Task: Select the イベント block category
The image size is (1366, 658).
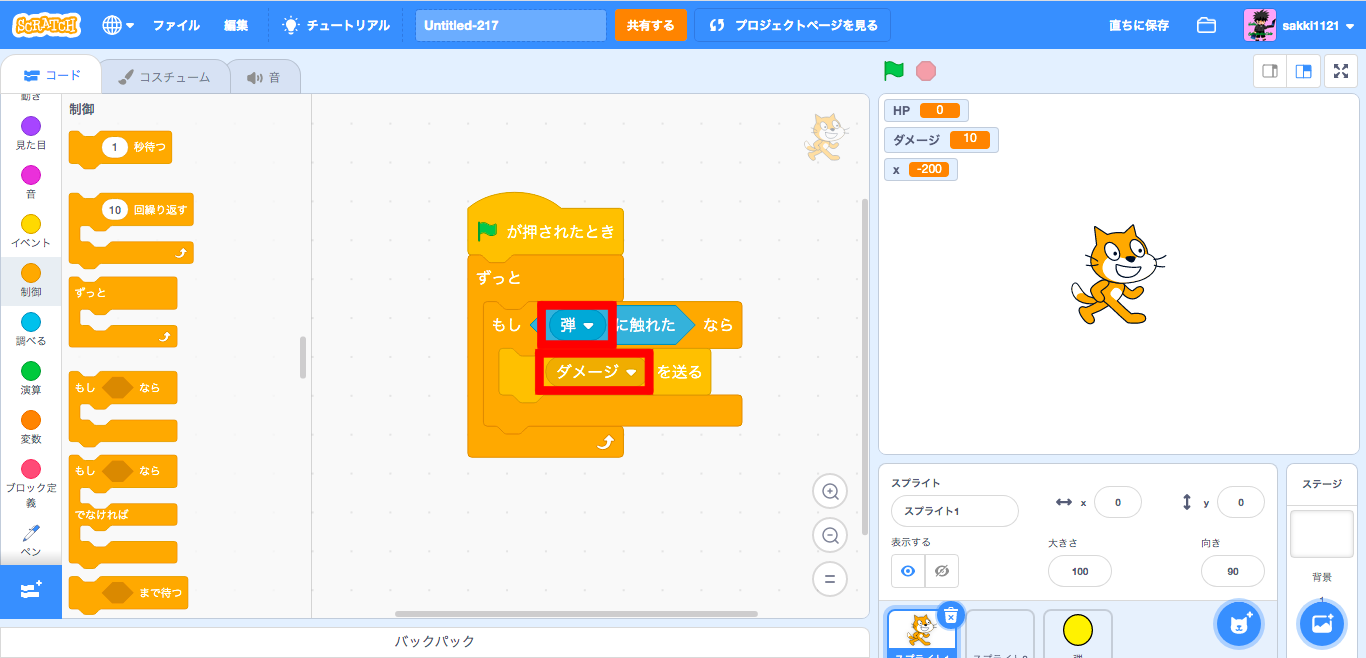Action: pyautogui.click(x=31, y=230)
